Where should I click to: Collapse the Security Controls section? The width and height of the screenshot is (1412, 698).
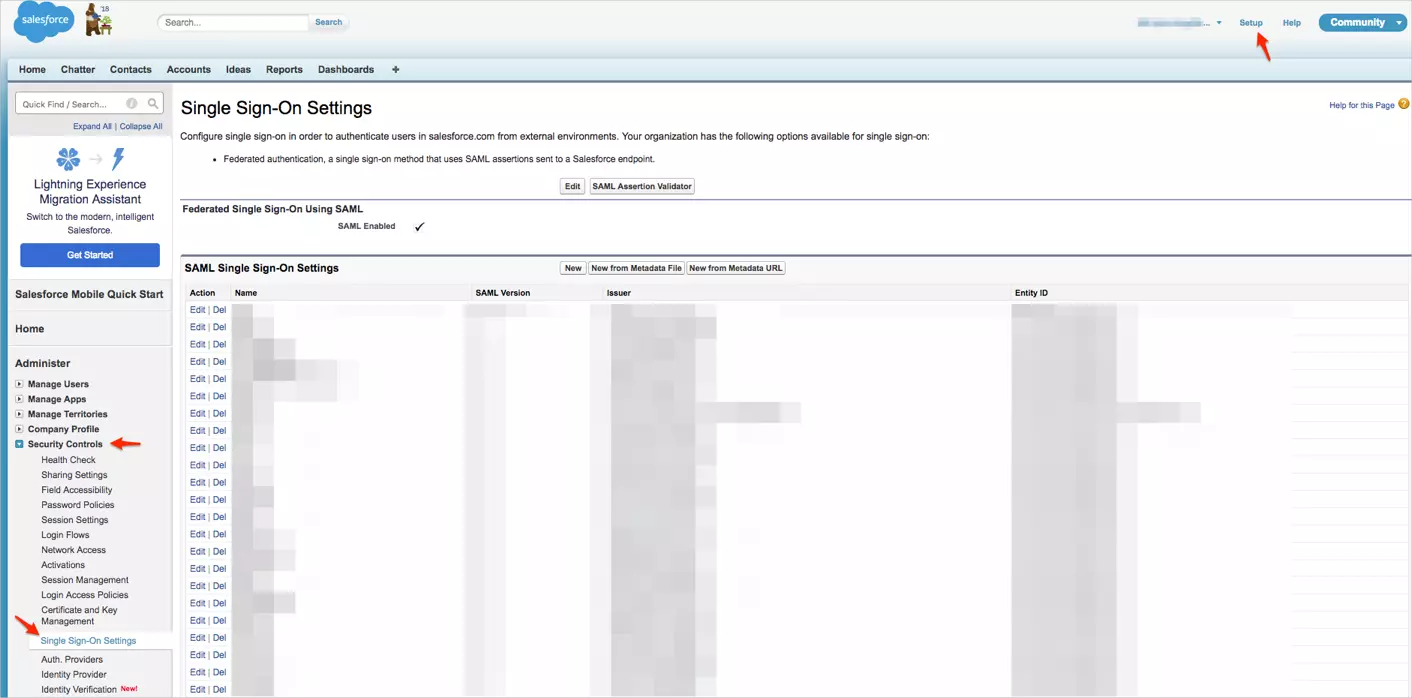pos(18,444)
